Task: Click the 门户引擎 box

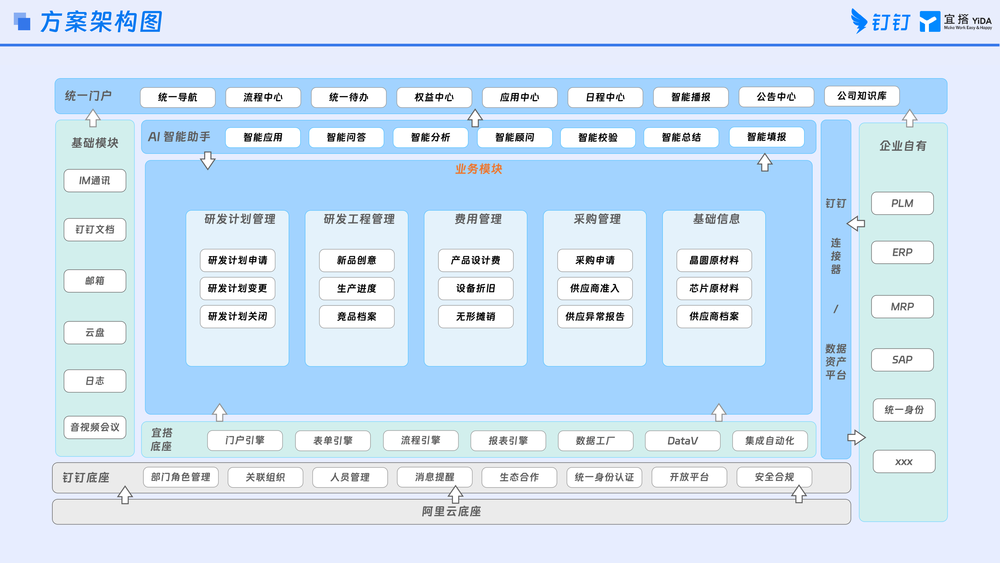Action: click(245, 441)
